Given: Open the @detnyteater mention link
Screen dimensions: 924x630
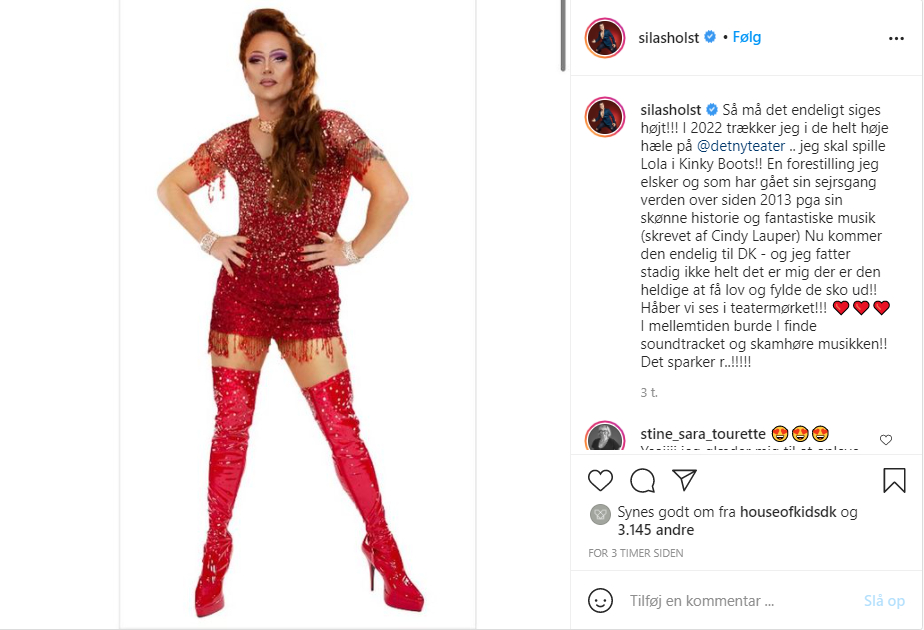Looking at the screenshot, I should point(741,146).
